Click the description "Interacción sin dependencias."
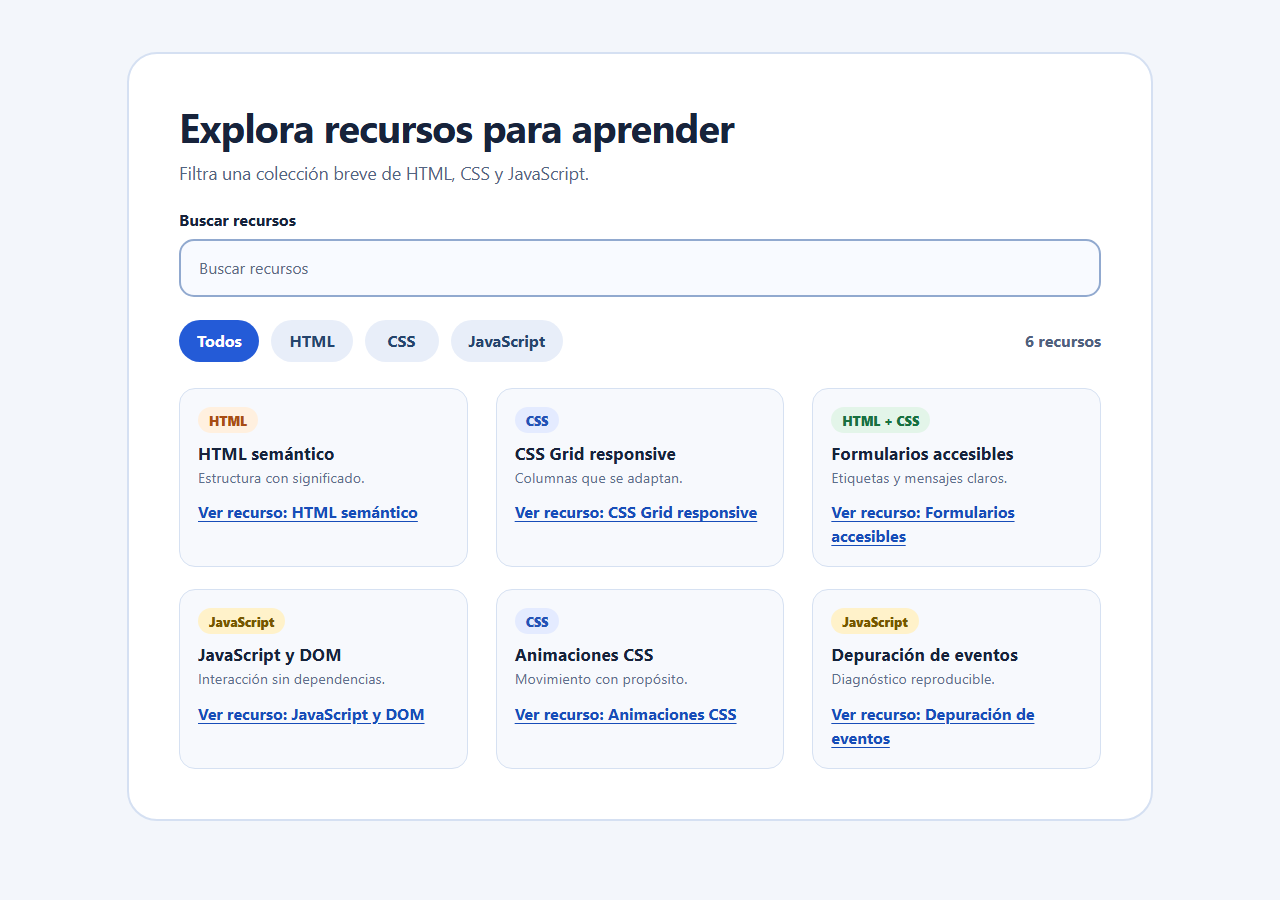Viewport: 1280px width, 900px height. coord(292,679)
